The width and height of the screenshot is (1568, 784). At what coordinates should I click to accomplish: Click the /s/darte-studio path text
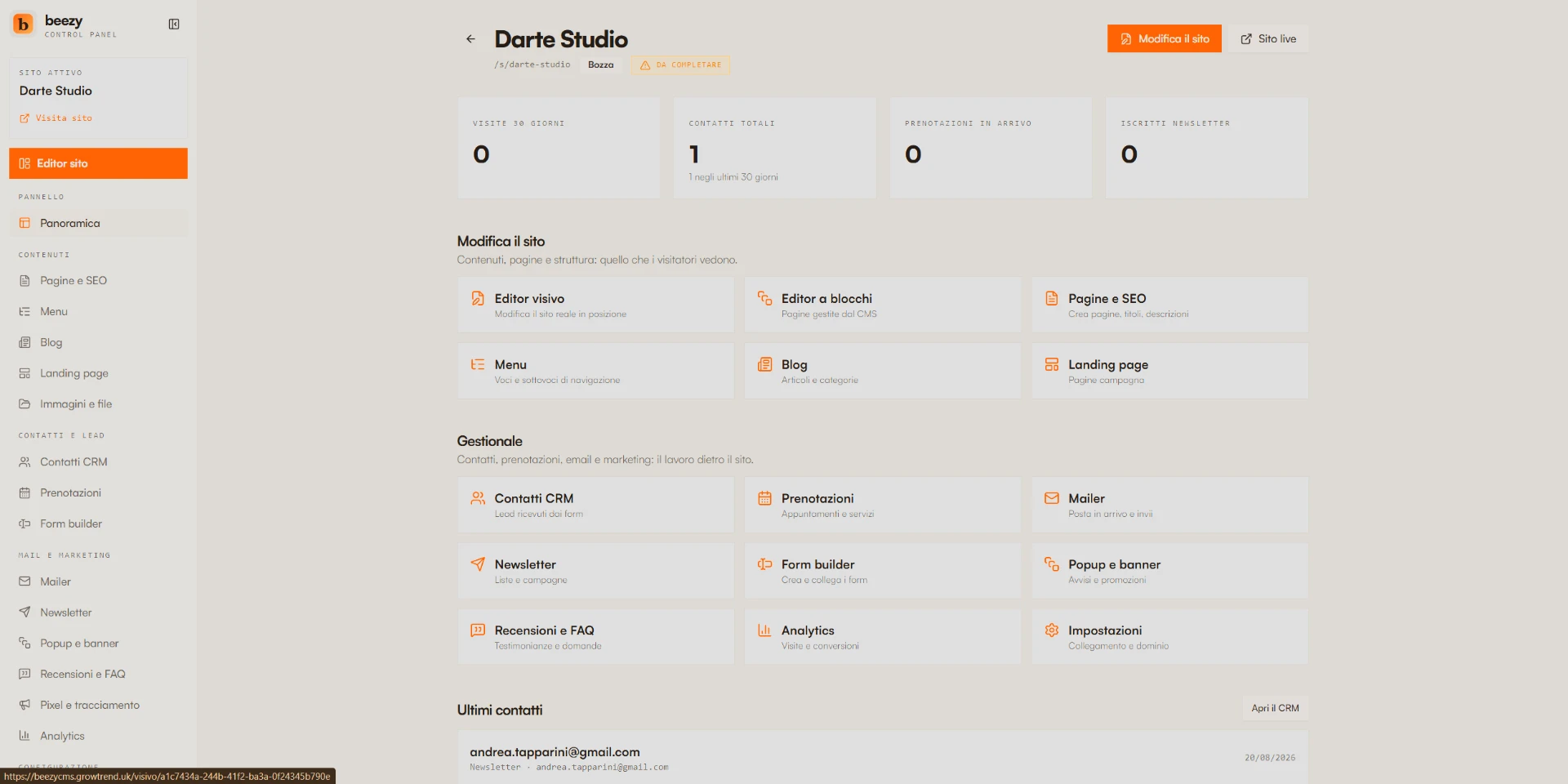pyautogui.click(x=532, y=65)
